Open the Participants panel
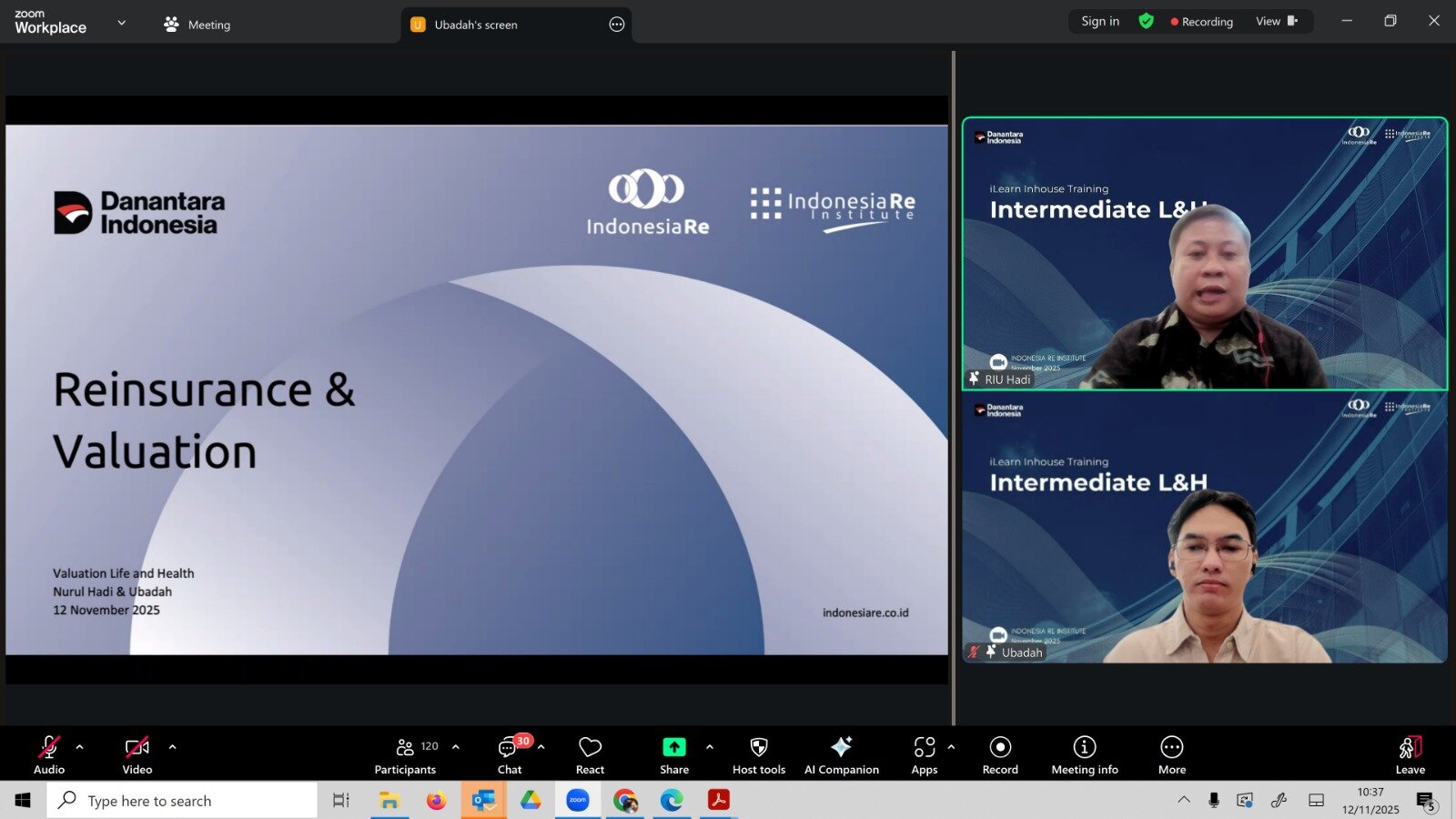 coord(406,754)
